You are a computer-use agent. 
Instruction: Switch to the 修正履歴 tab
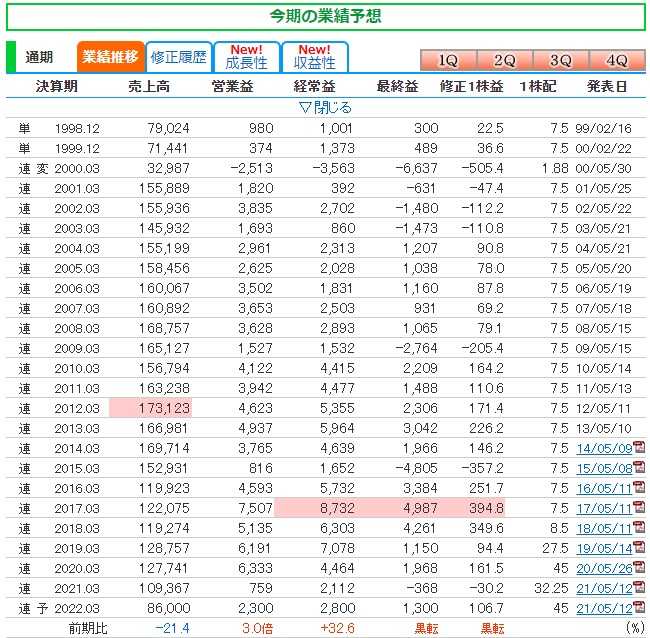click(x=177, y=57)
